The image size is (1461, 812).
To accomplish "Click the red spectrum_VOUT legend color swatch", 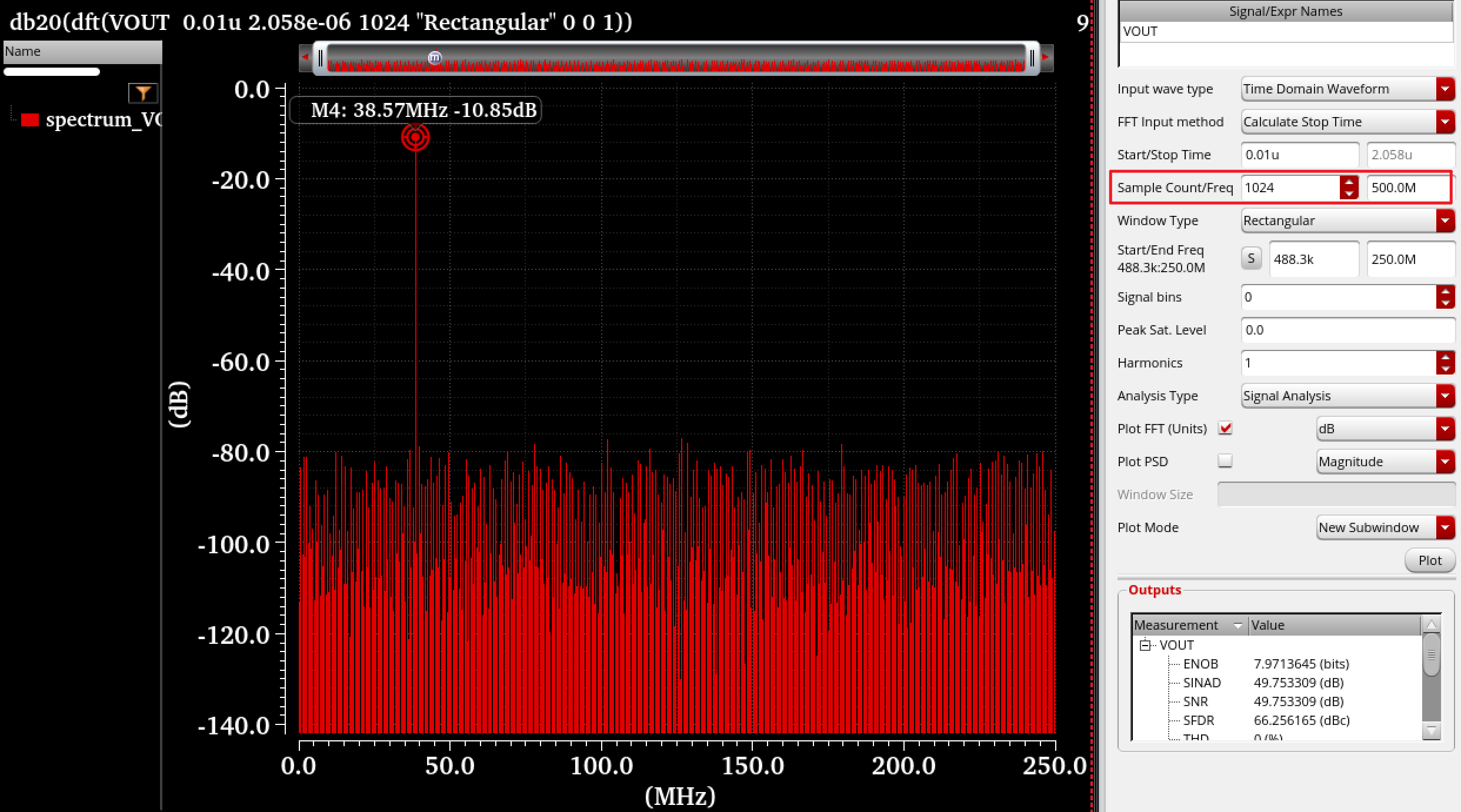I will pos(30,120).
